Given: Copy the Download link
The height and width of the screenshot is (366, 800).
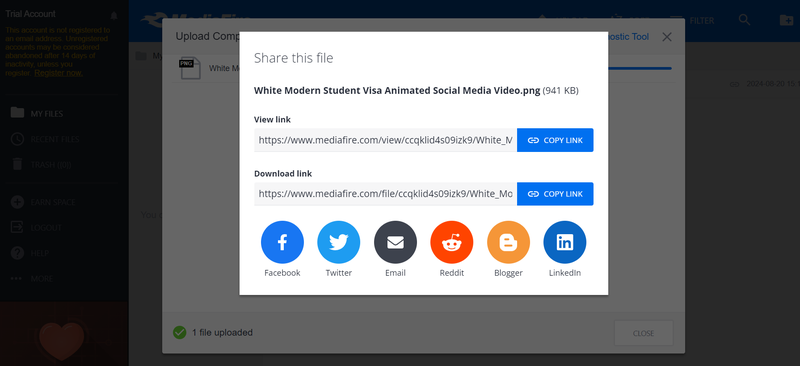Looking at the screenshot, I should click(x=555, y=194).
